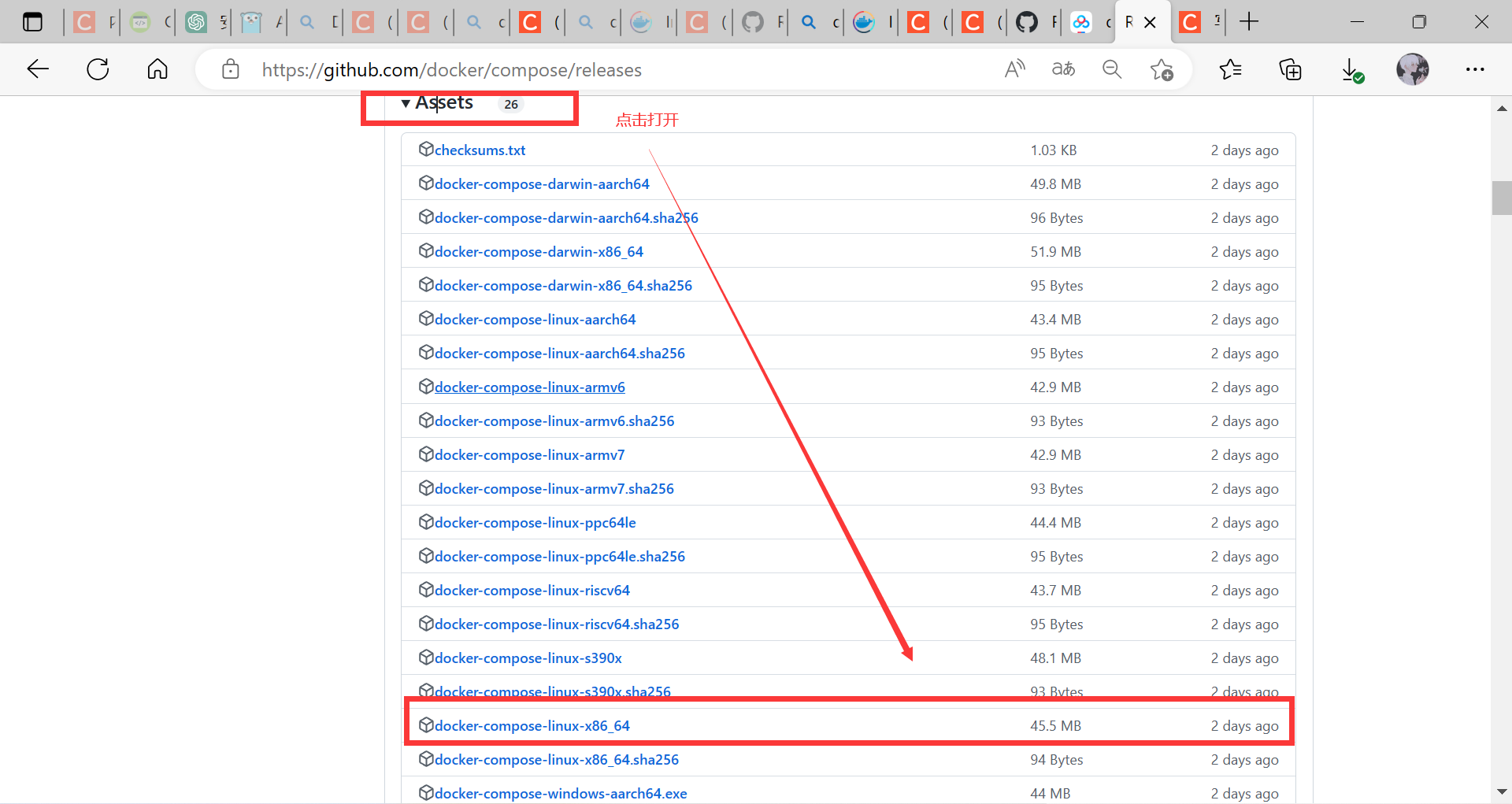Open docker-compose-linux-armv6.sha256 link
The height and width of the screenshot is (804, 1512).
[554, 421]
